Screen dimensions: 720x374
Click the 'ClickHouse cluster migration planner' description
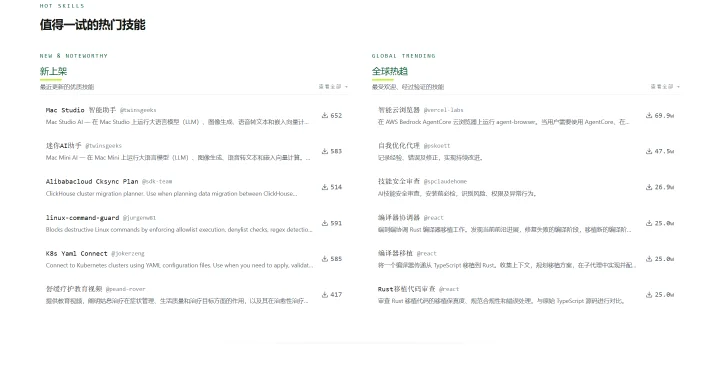(171, 193)
